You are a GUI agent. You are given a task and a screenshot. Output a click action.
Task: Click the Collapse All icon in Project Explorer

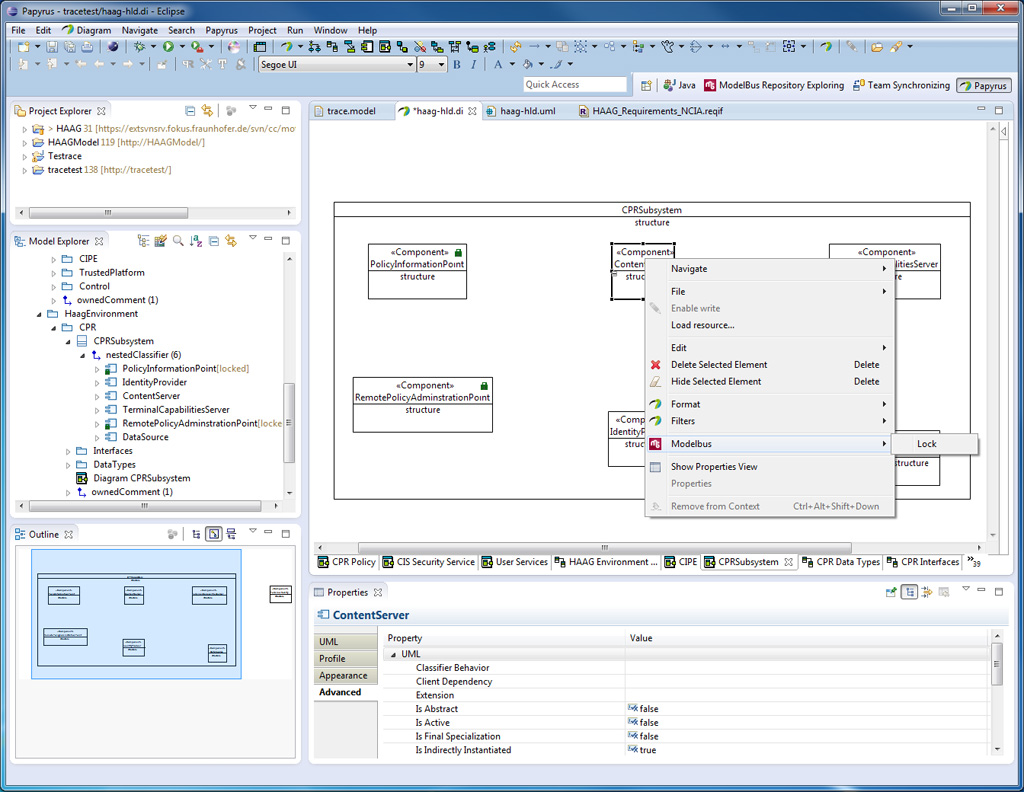pos(189,110)
